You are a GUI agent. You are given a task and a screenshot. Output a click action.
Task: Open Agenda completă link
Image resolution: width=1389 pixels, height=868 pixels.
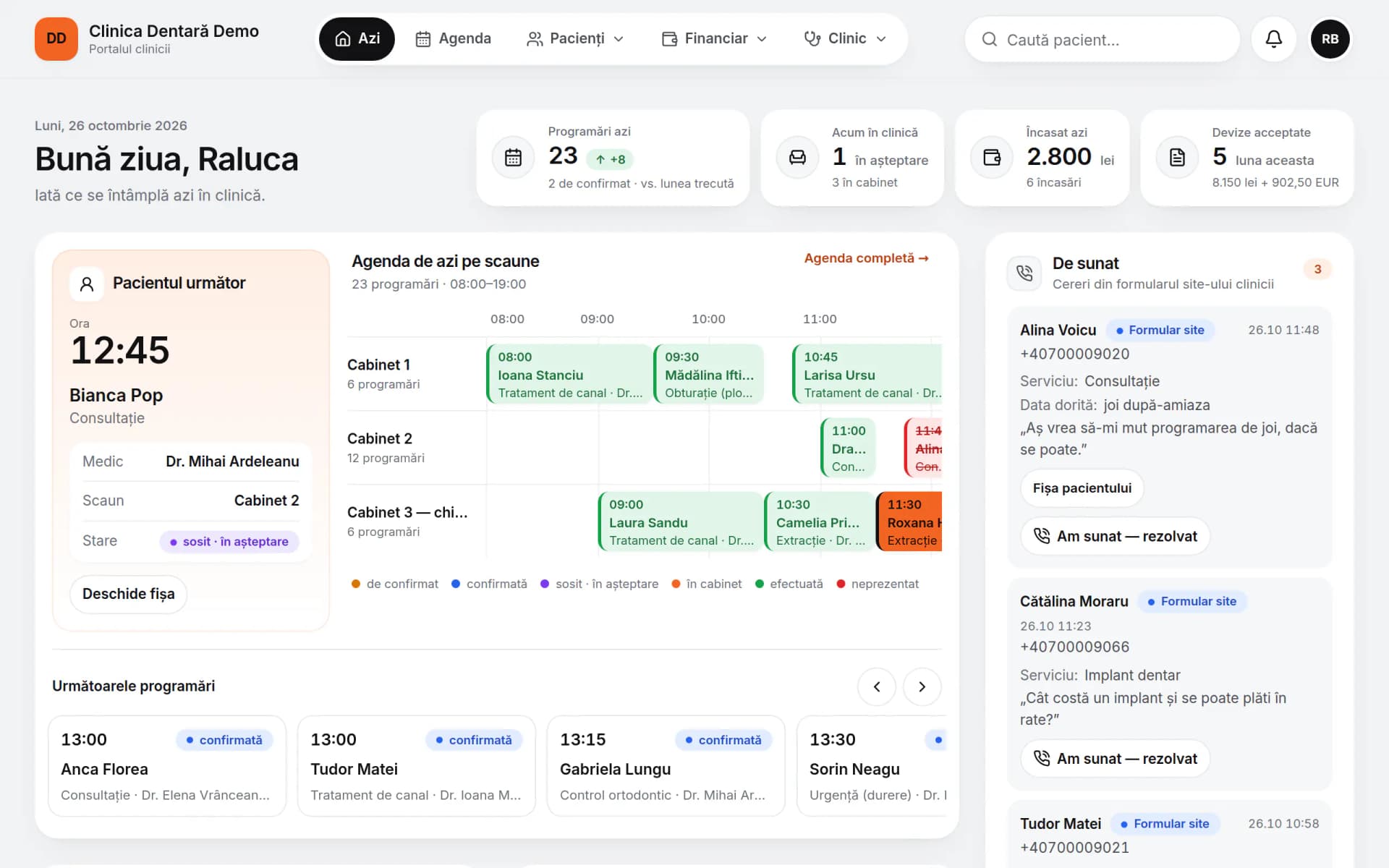click(x=866, y=258)
